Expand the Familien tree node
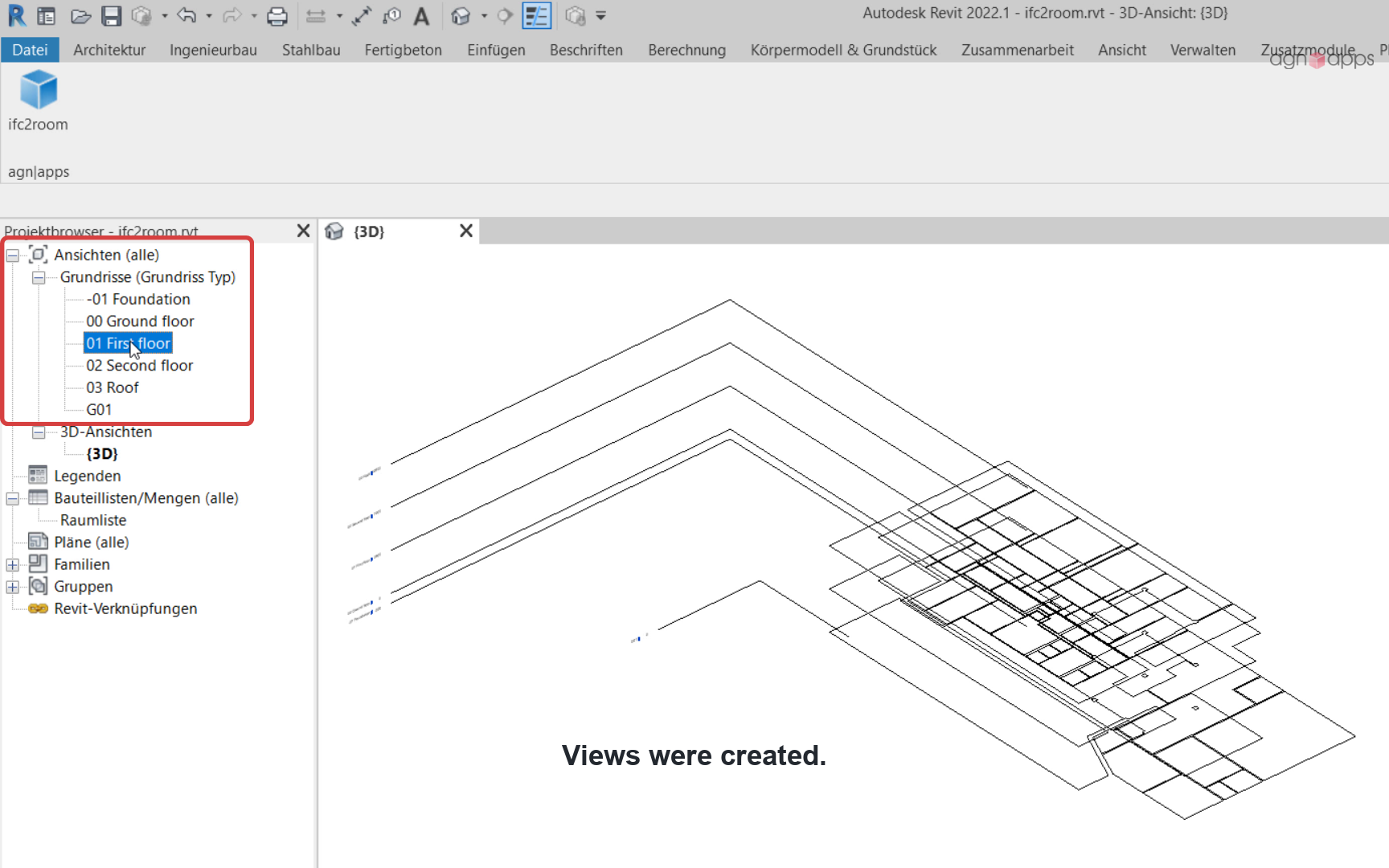 coord(13,565)
